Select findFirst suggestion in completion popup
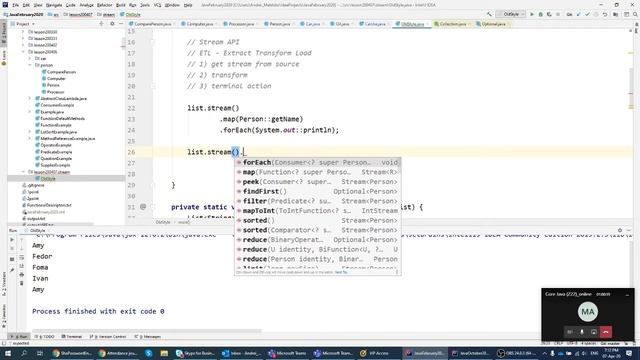The image size is (640, 360). click(x=318, y=191)
